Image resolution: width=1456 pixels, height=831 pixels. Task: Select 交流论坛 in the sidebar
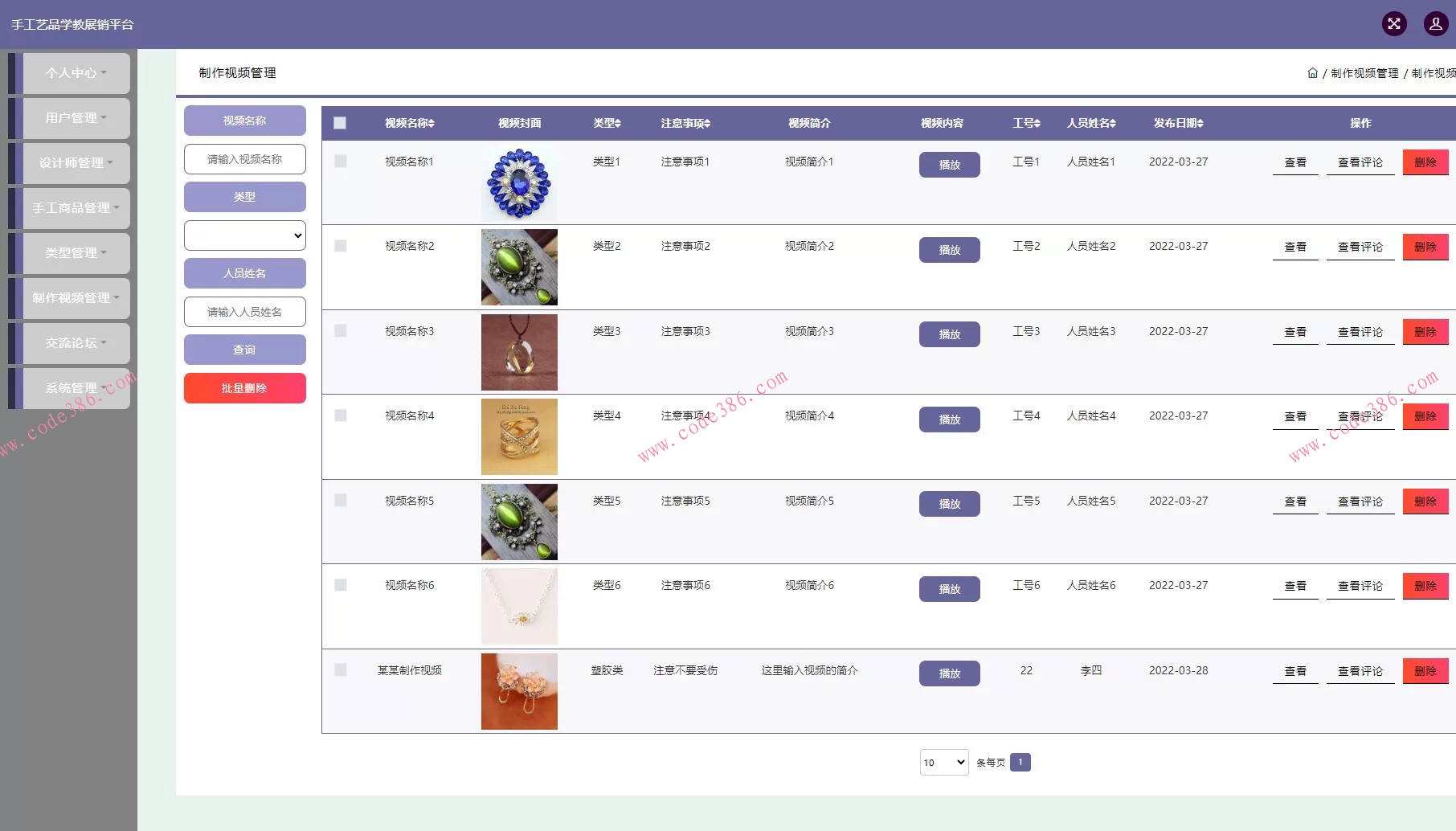pos(72,343)
